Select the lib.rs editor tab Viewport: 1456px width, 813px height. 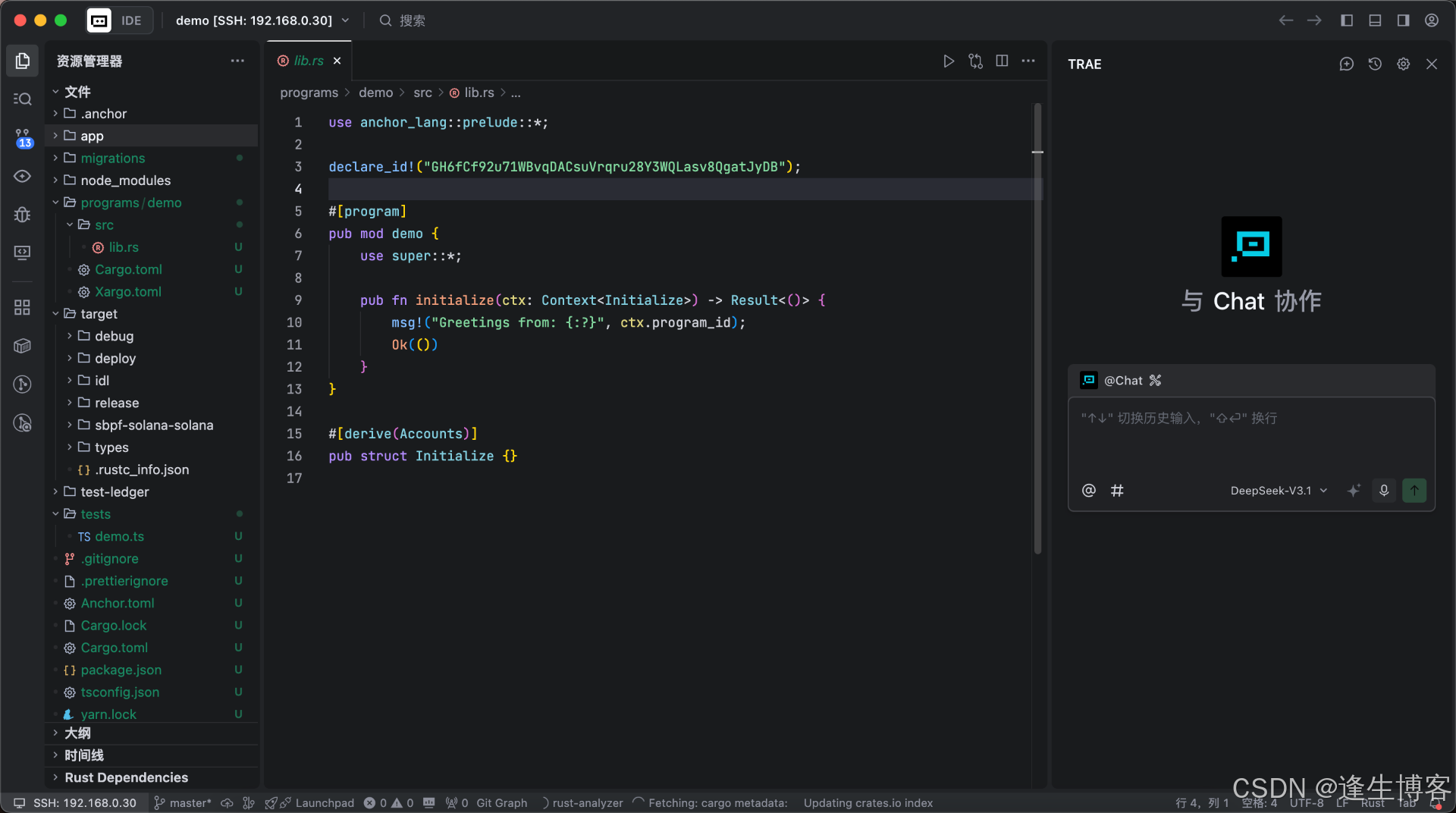(x=309, y=61)
